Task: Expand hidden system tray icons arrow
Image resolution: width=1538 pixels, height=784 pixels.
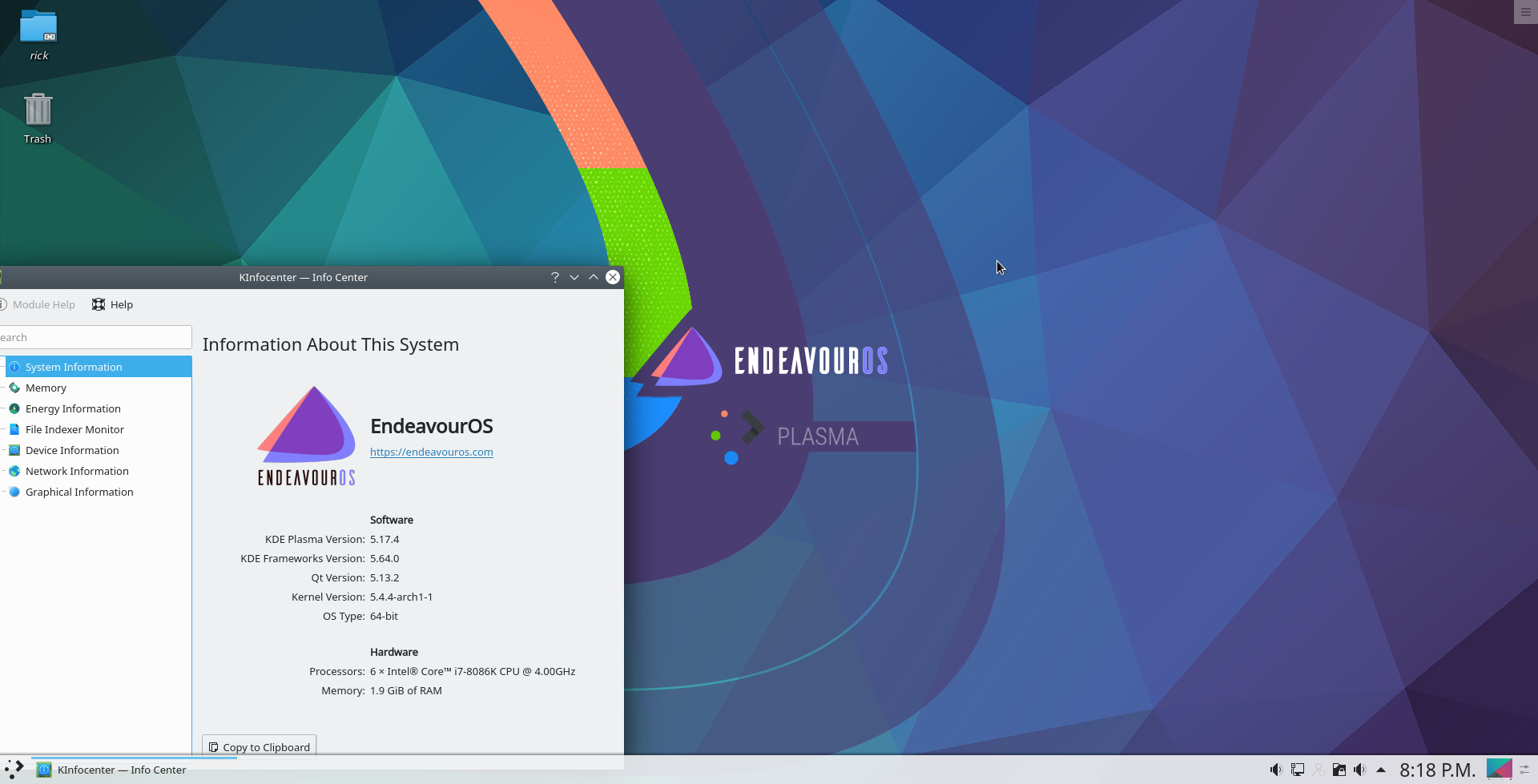Action: pyautogui.click(x=1380, y=770)
